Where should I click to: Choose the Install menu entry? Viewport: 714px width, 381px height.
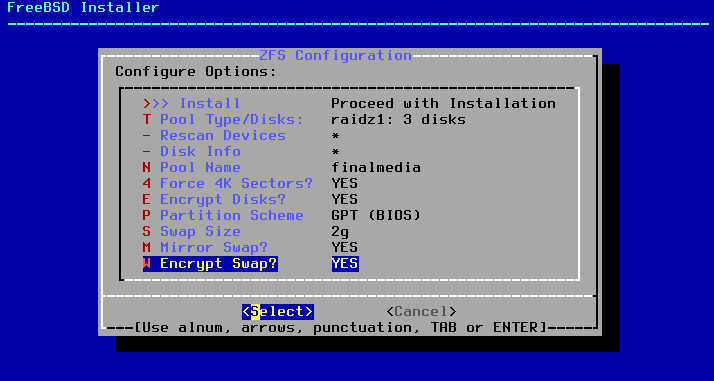point(349,104)
